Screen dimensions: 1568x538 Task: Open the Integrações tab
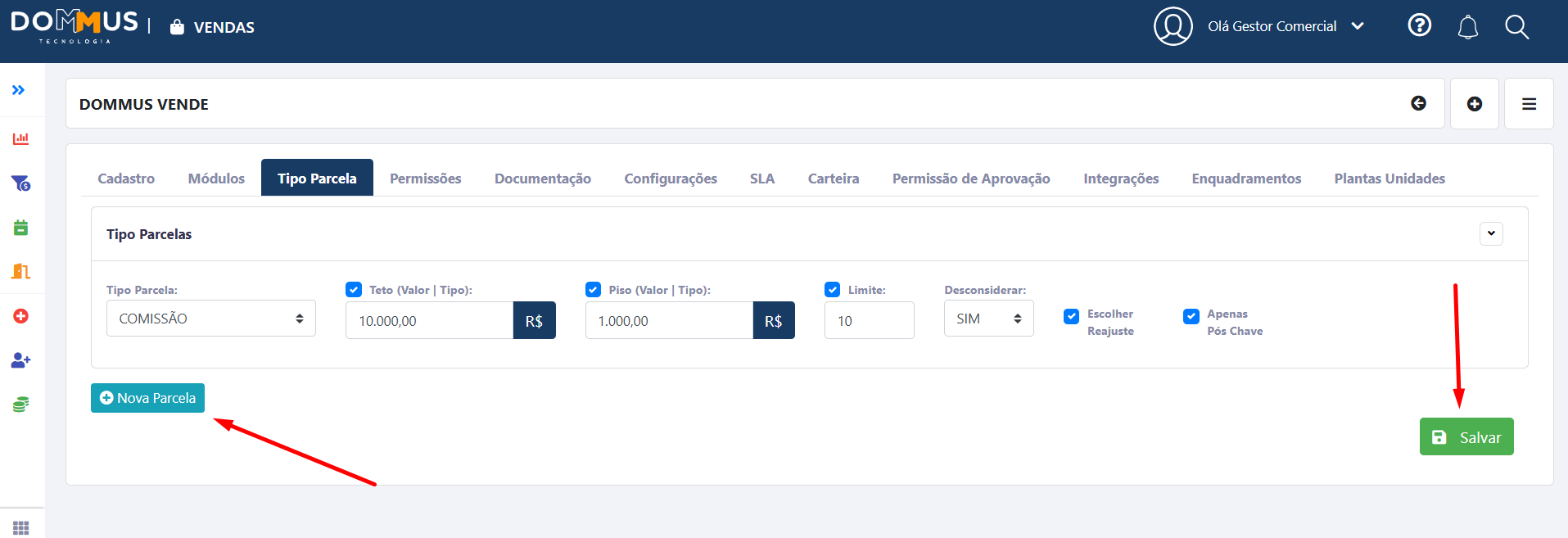tap(1120, 179)
